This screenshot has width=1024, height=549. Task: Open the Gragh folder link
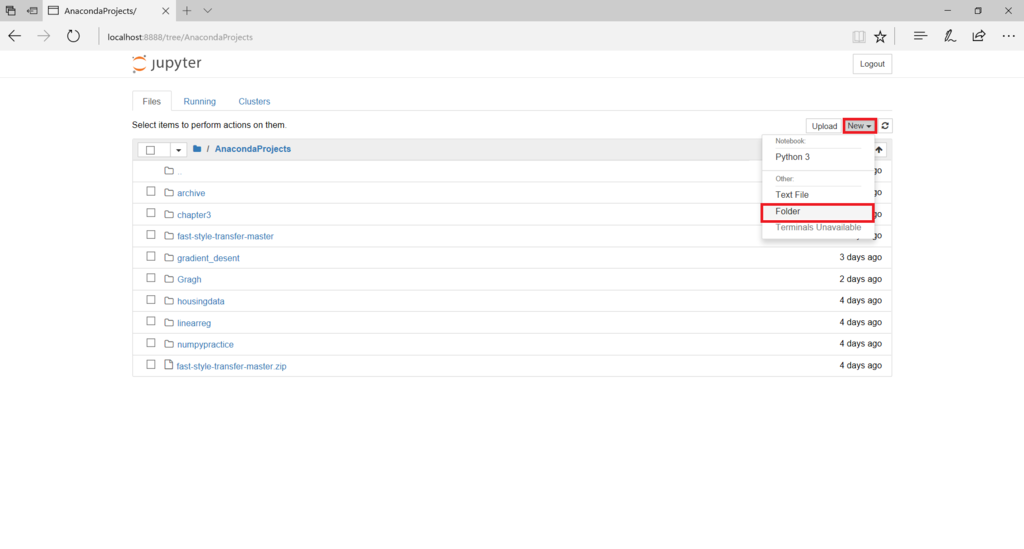point(189,279)
